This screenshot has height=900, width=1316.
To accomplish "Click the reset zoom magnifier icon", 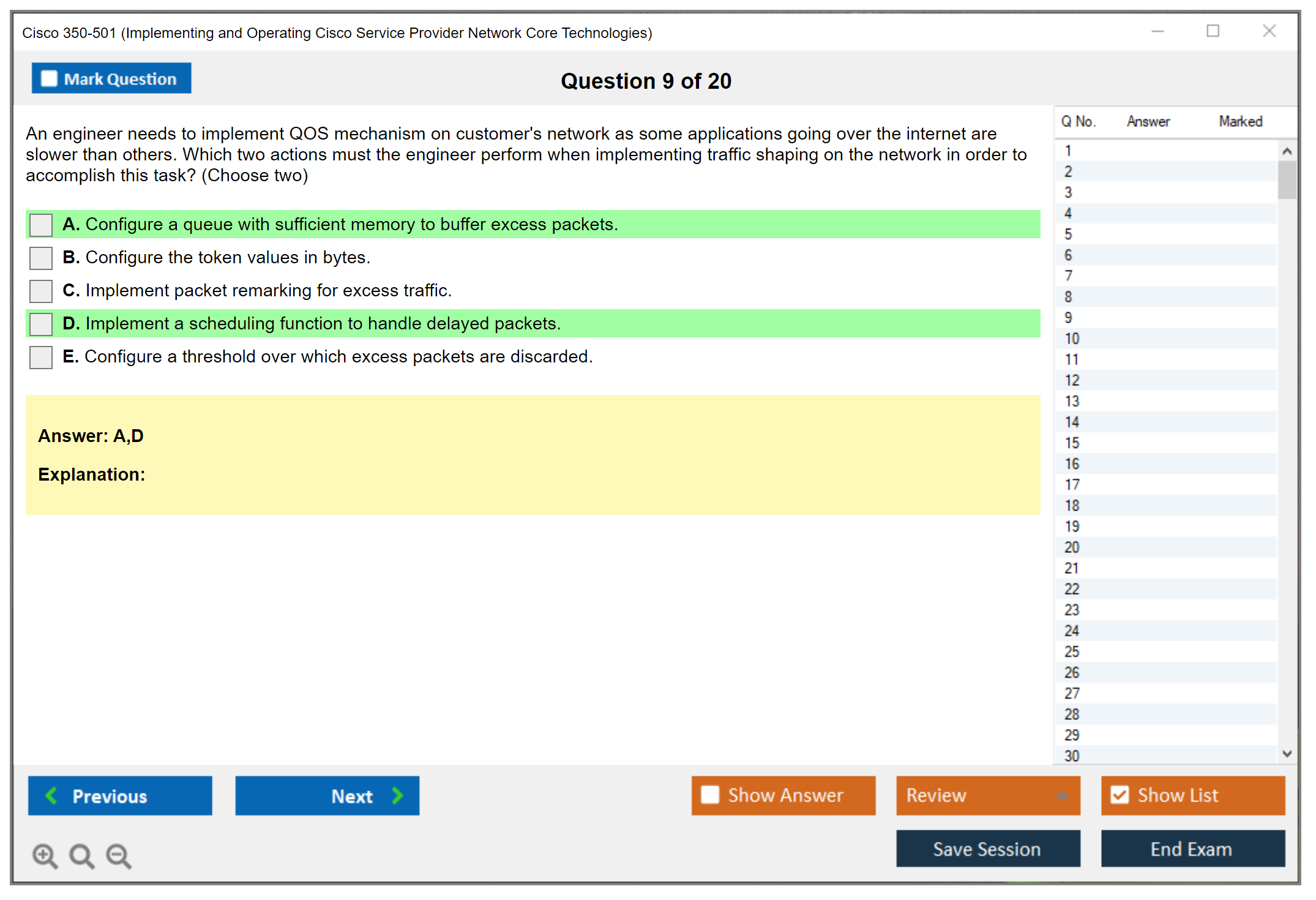I will coord(81,855).
